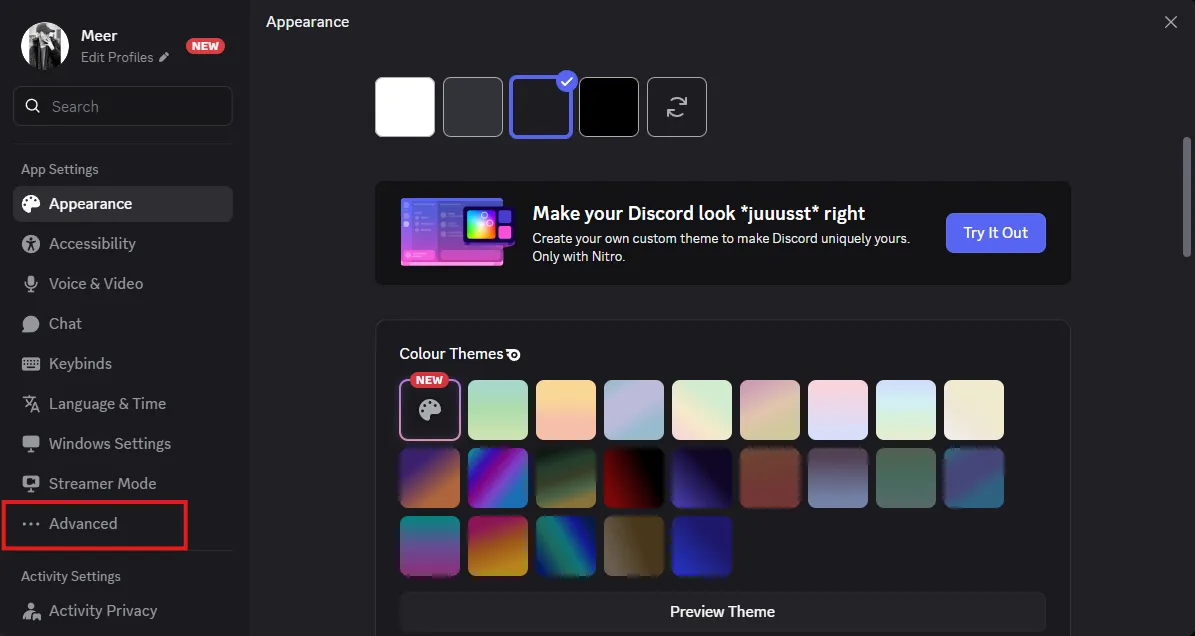Select the pure black Onyx theme option
Viewport: 1195px width, 636px height.
click(609, 107)
